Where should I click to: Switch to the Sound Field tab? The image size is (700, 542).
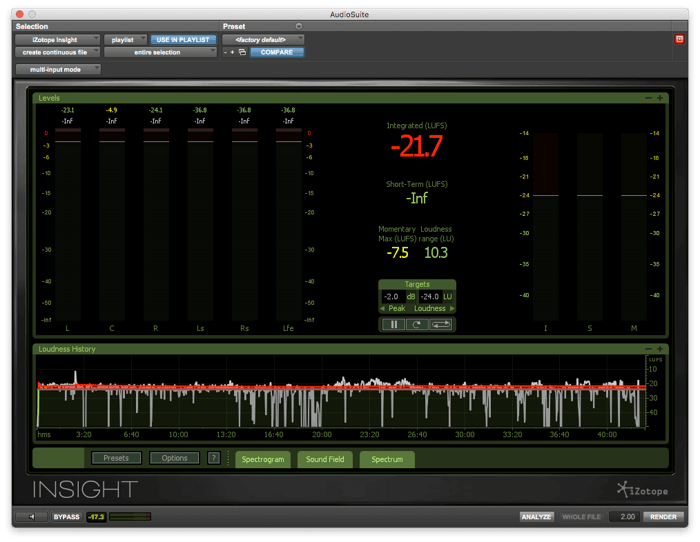click(325, 459)
